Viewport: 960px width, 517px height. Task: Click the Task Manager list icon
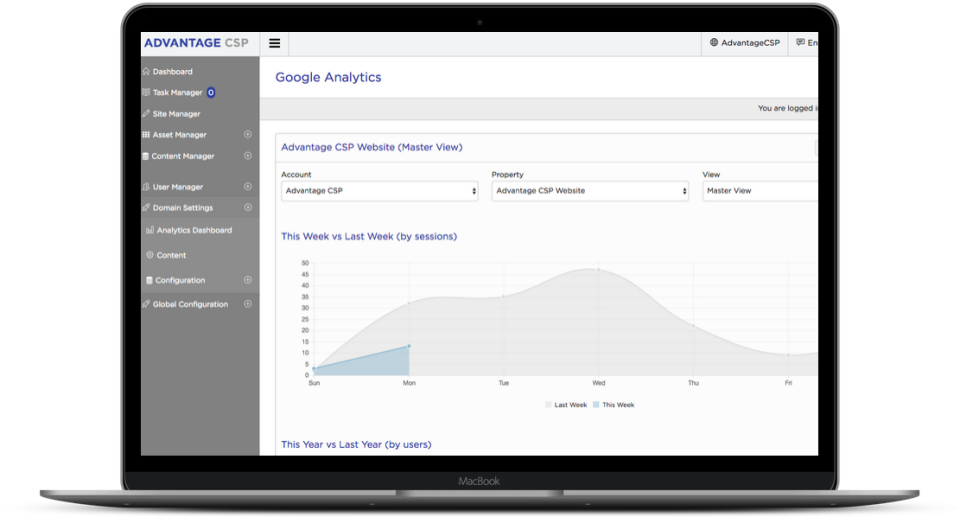tap(146, 92)
